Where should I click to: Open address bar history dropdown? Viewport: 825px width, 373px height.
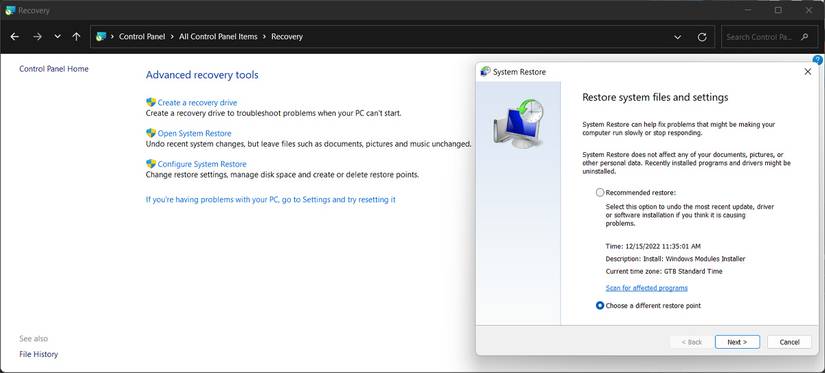(x=678, y=37)
